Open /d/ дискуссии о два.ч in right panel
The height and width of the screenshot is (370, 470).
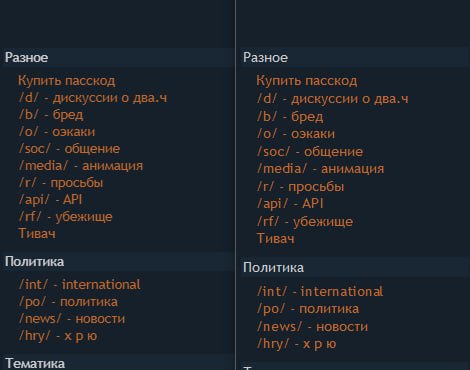pyautogui.click(x=333, y=99)
